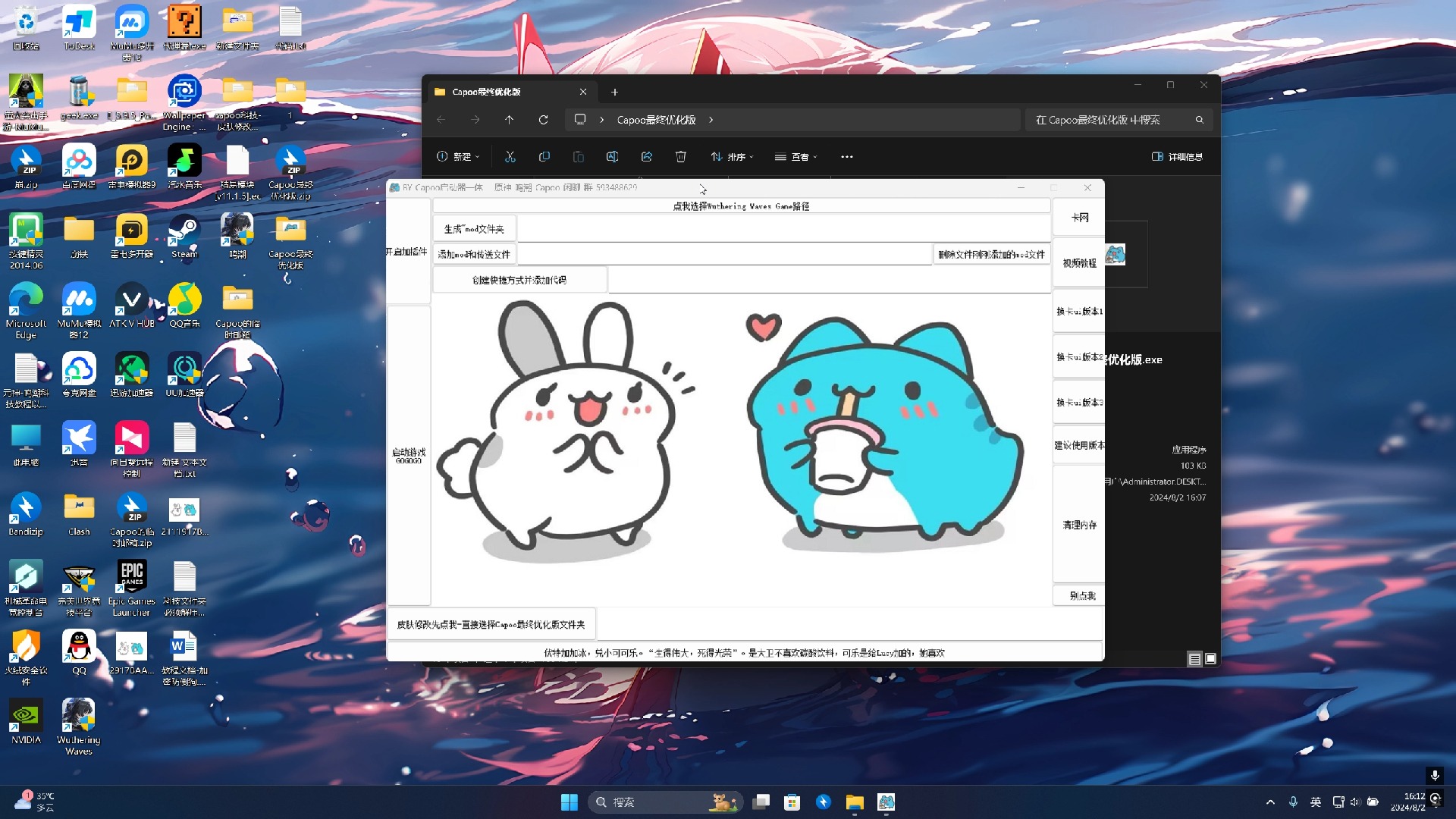This screenshot has width=1456, height=819.
Task: Click the Explorer cut icon
Action: [x=510, y=157]
